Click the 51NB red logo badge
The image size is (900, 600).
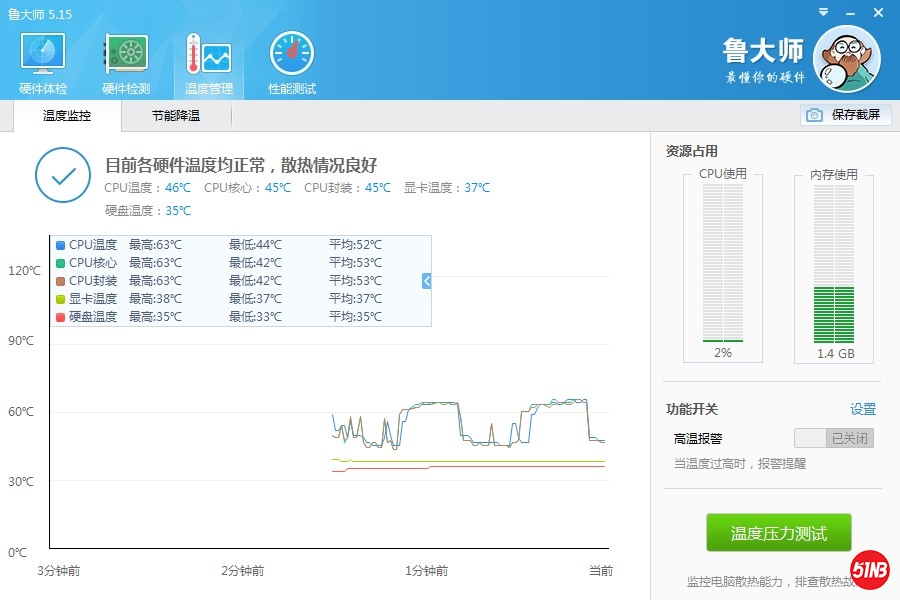(x=870, y=569)
